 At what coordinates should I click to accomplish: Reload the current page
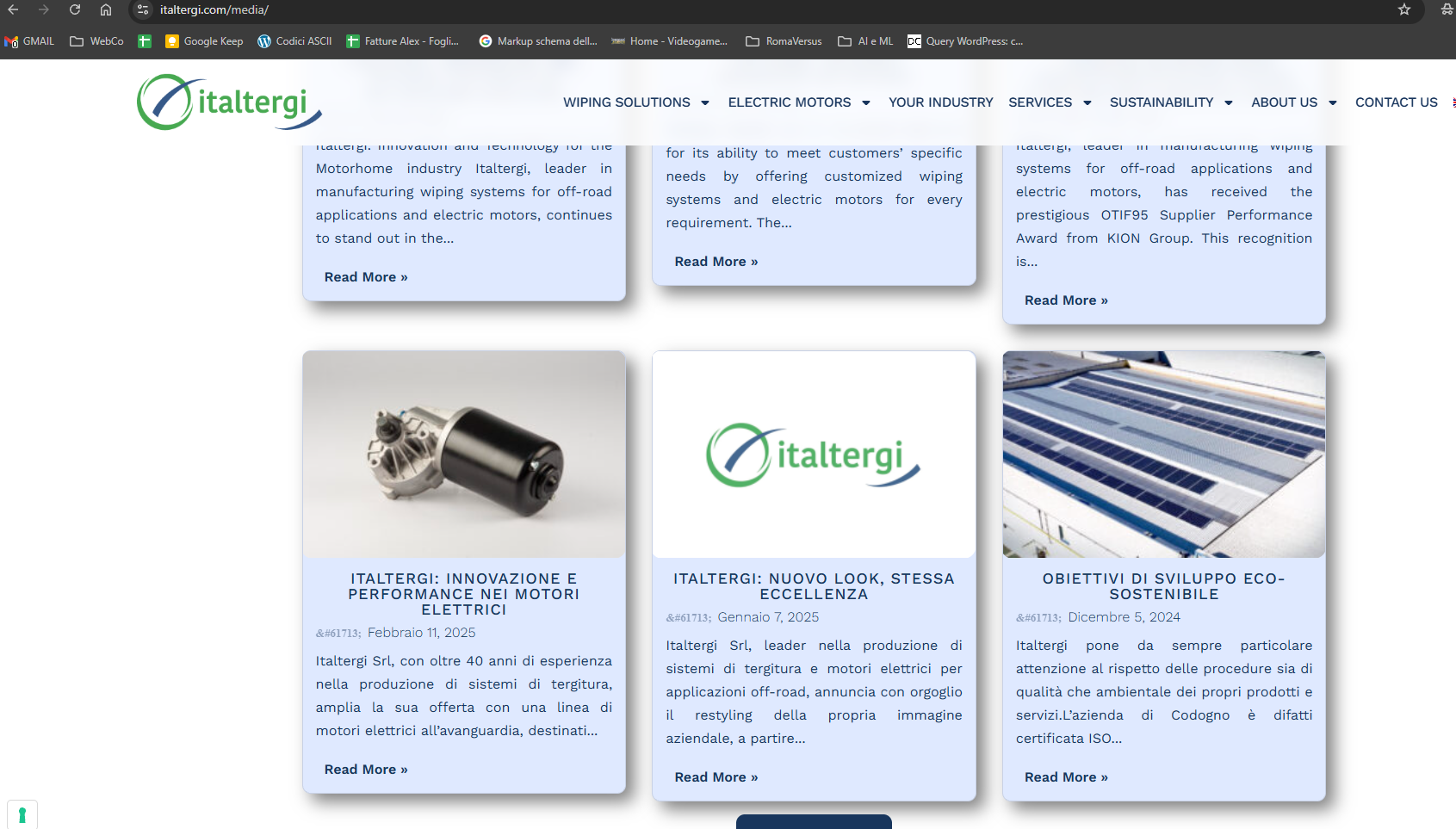(x=75, y=9)
